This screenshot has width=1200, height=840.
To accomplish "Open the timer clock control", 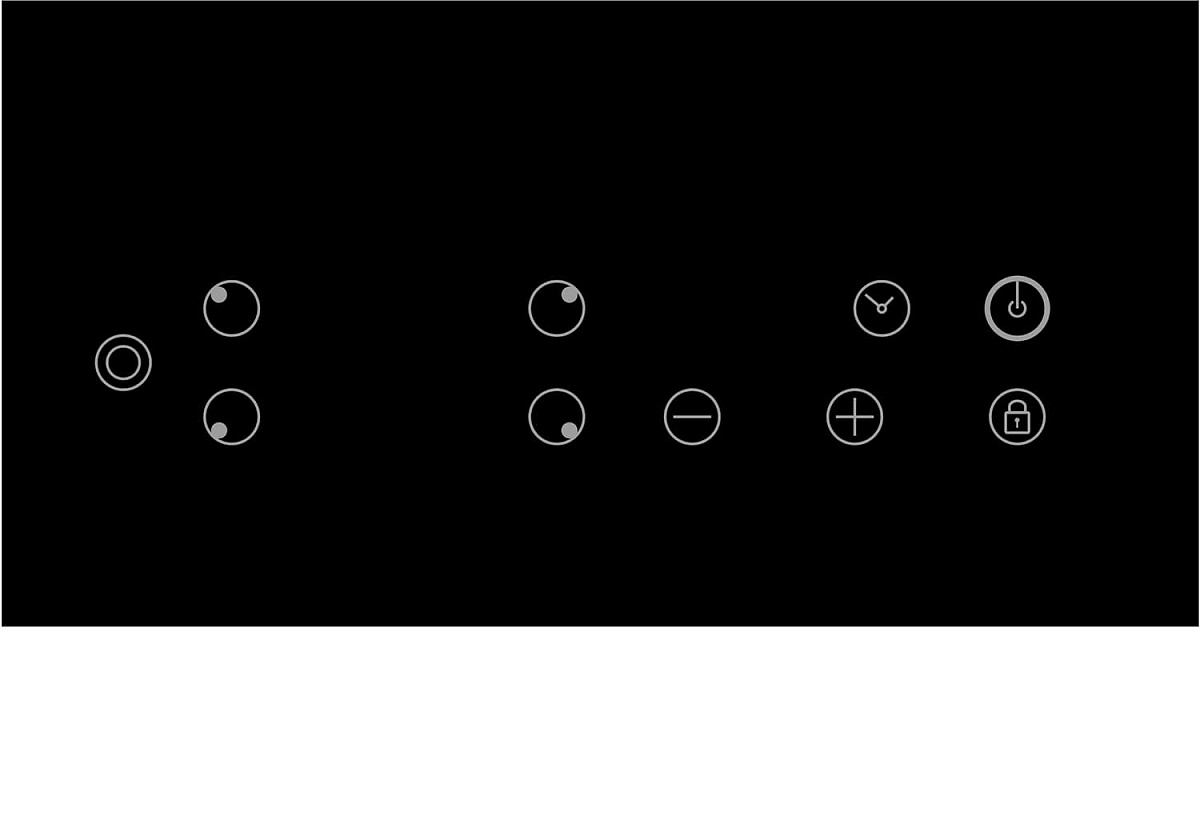I will click(x=882, y=308).
